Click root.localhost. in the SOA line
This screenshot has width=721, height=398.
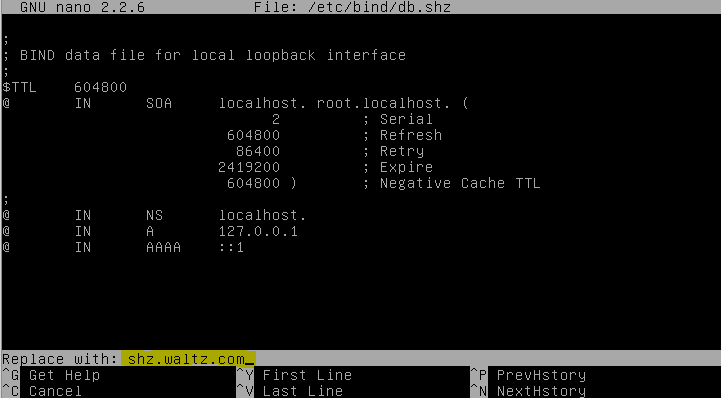(x=383, y=103)
